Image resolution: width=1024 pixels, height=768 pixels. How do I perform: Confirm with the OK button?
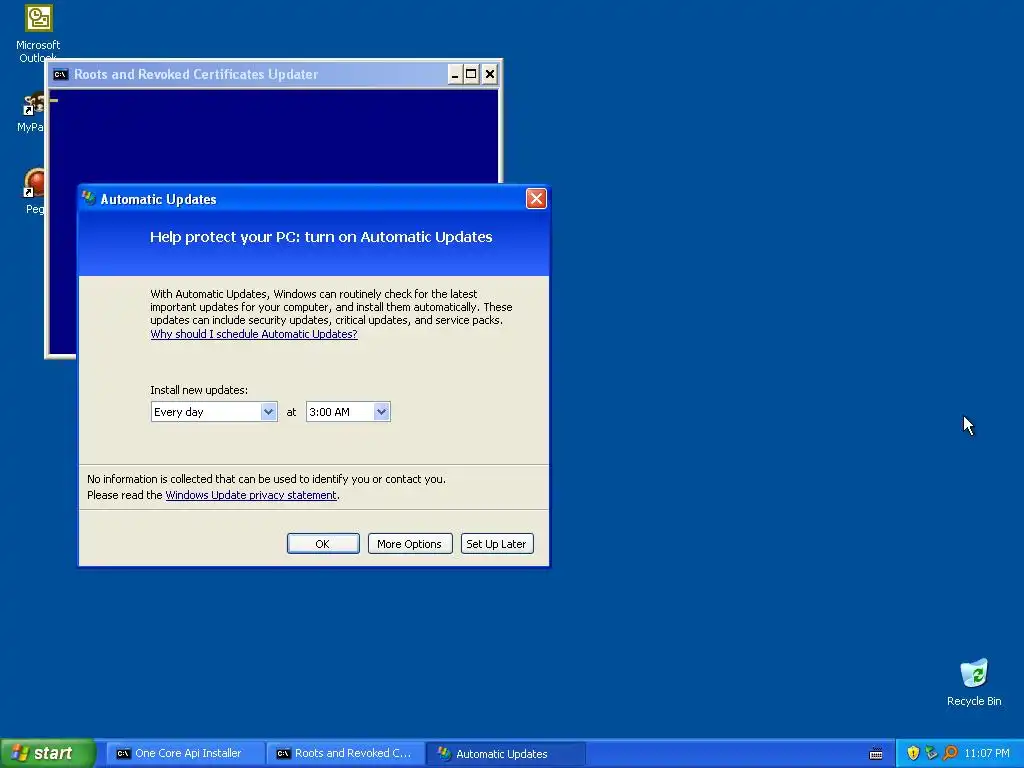click(323, 543)
